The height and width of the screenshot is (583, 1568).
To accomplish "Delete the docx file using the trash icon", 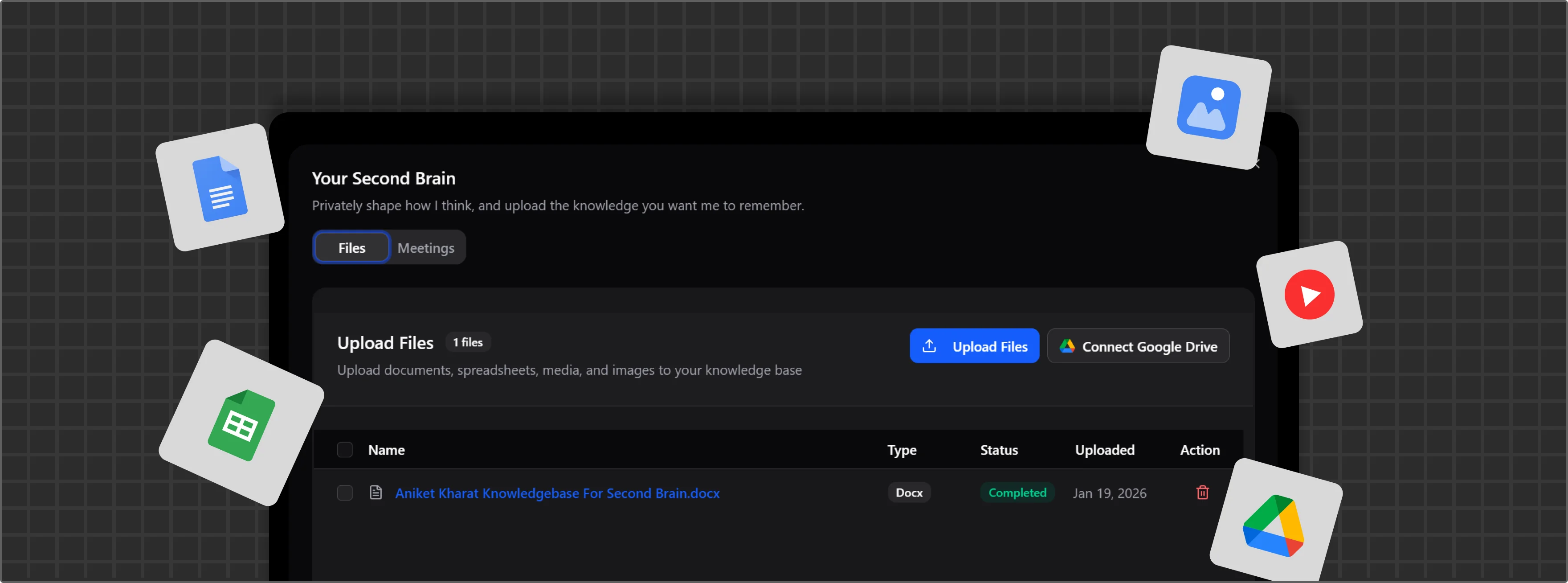I will click(1202, 493).
